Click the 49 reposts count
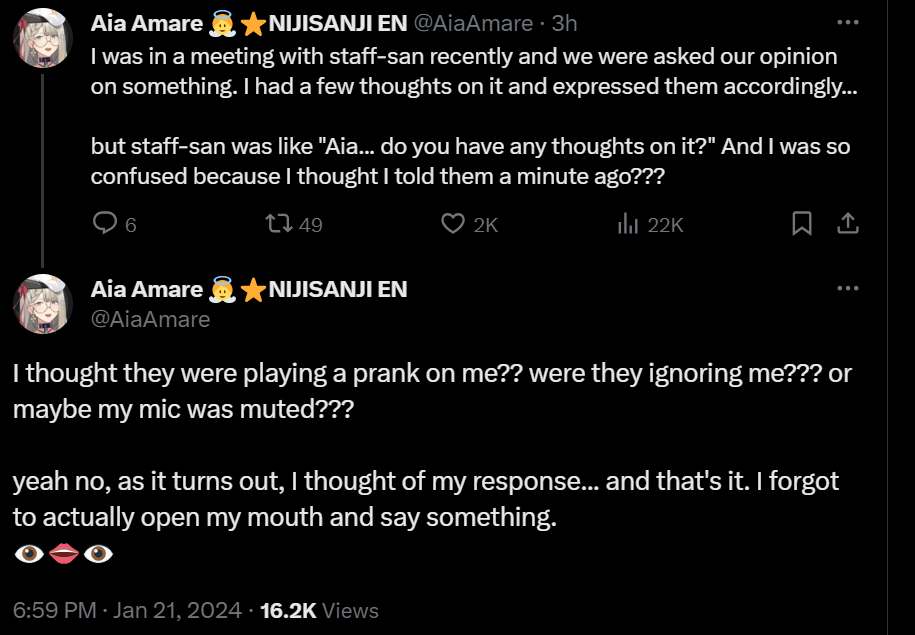 pos(310,225)
